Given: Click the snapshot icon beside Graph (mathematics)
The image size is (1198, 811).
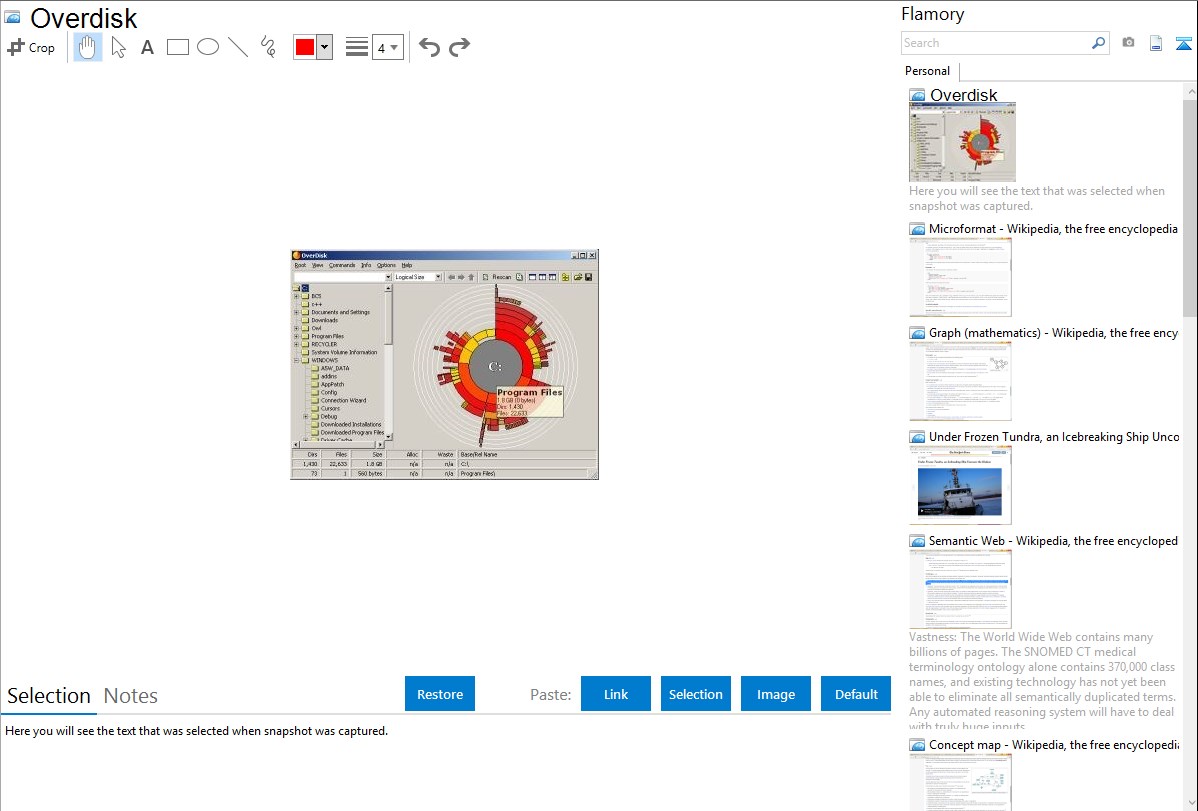Looking at the screenshot, I should (917, 333).
